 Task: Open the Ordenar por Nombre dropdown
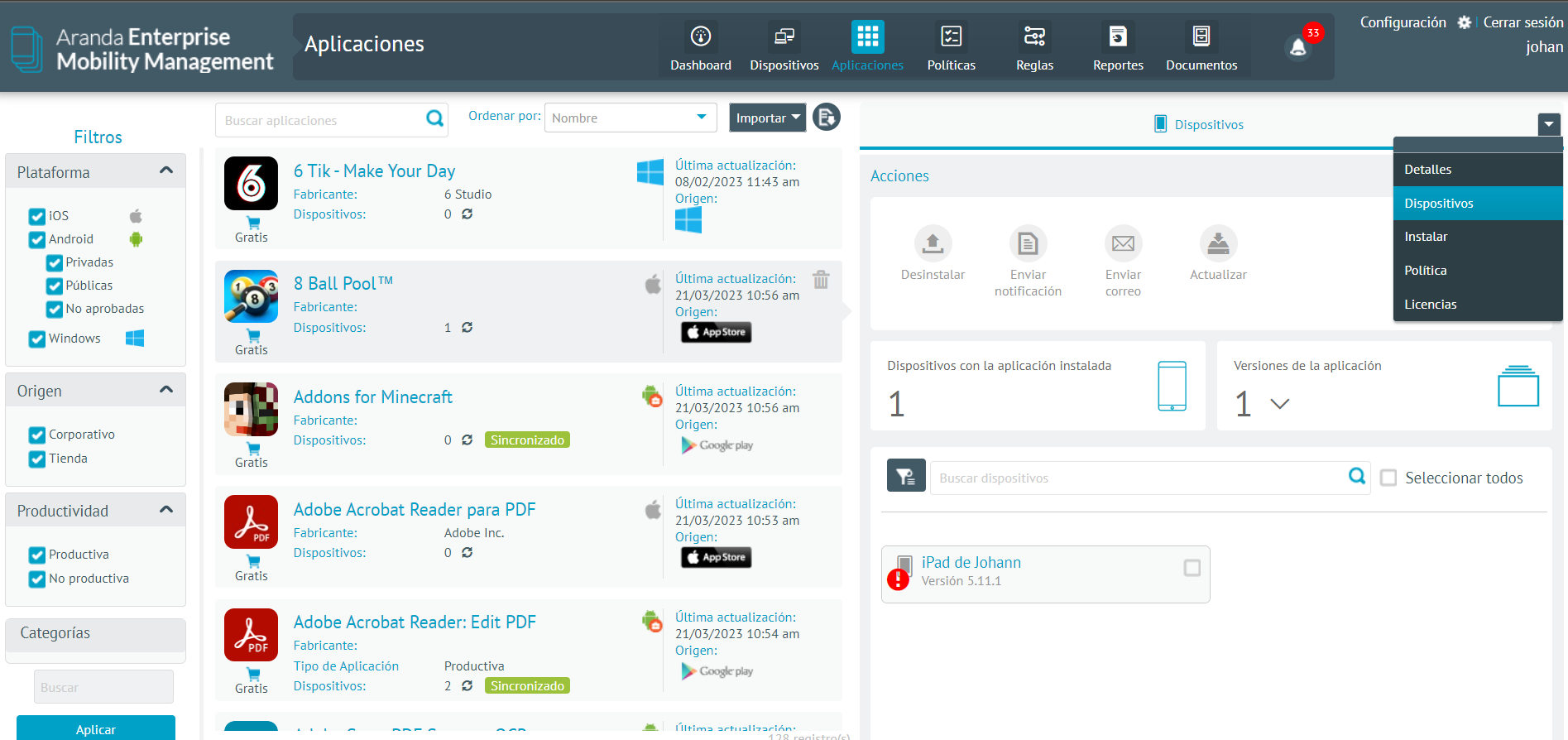pyautogui.click(x=631, y=118)
